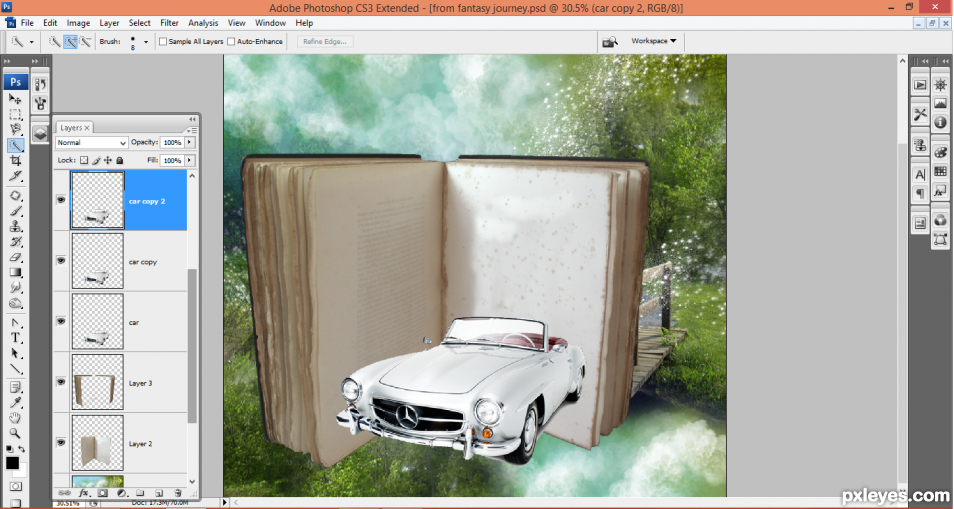Select the Lasso tool

pyautogui.click(x=15, y=130)
